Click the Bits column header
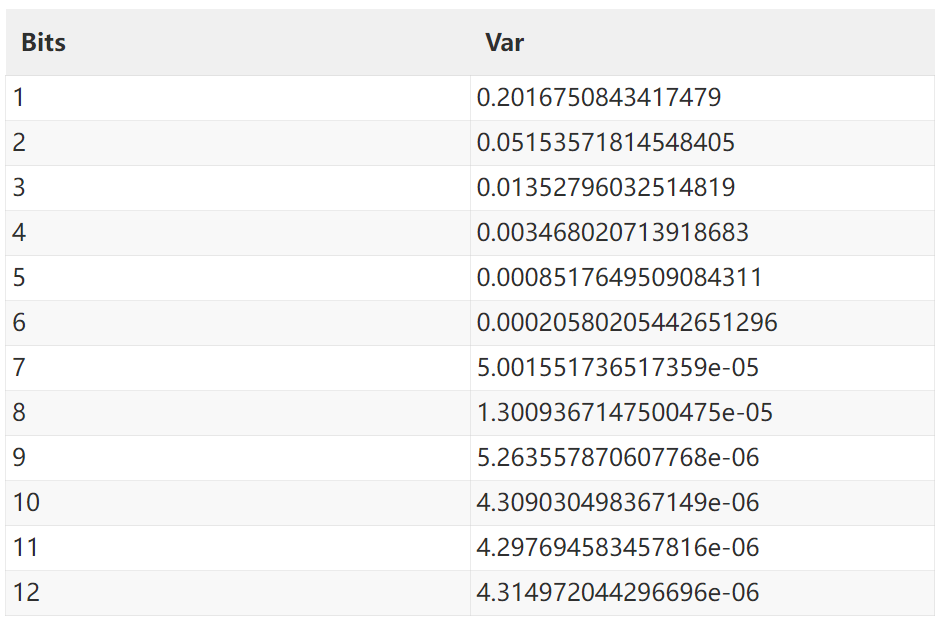 (43, 43)
